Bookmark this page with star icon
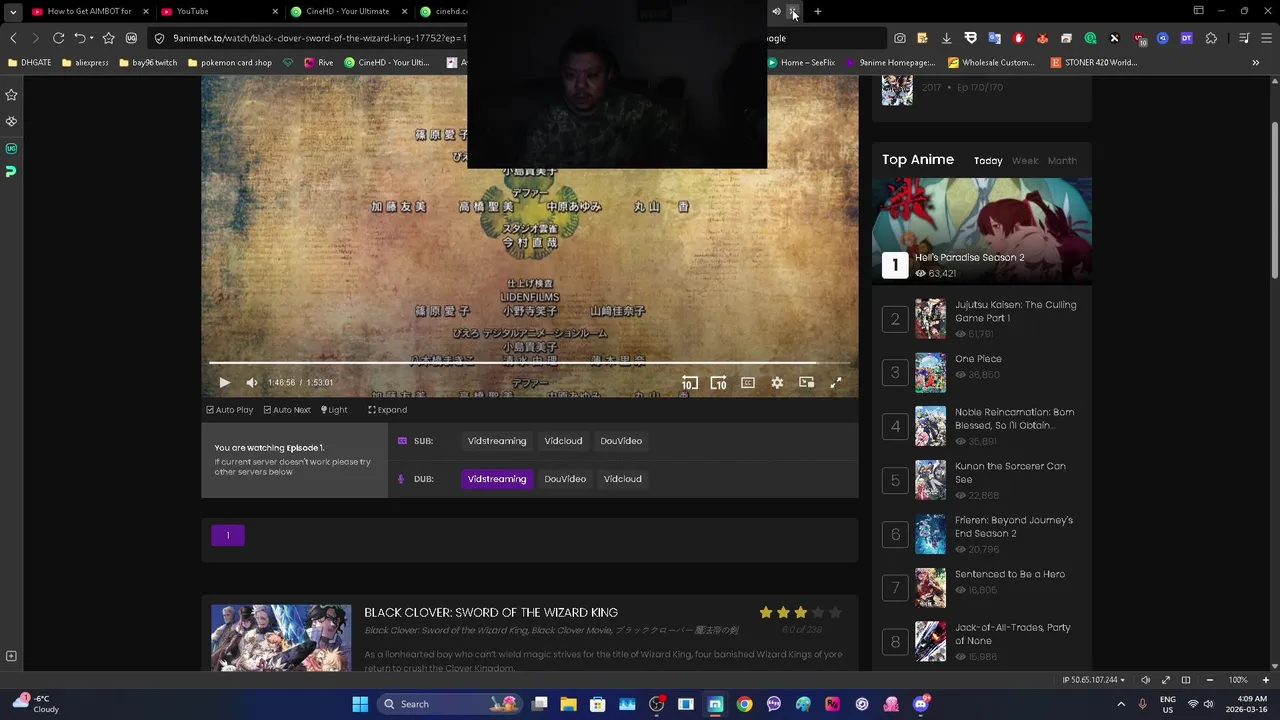The height and width of the screenshot is (720, 1280). [x=108, y=38]
